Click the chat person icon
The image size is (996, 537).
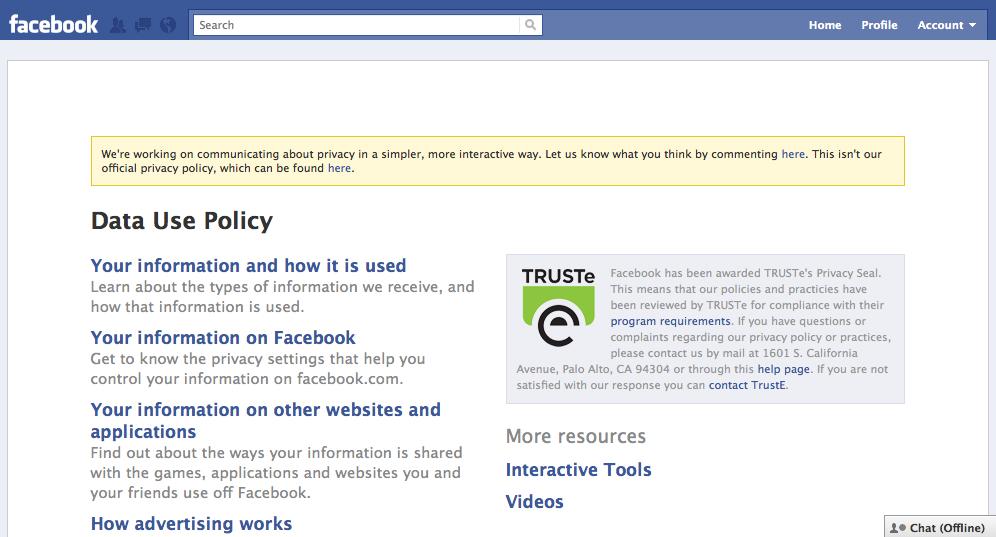[898, 527]
